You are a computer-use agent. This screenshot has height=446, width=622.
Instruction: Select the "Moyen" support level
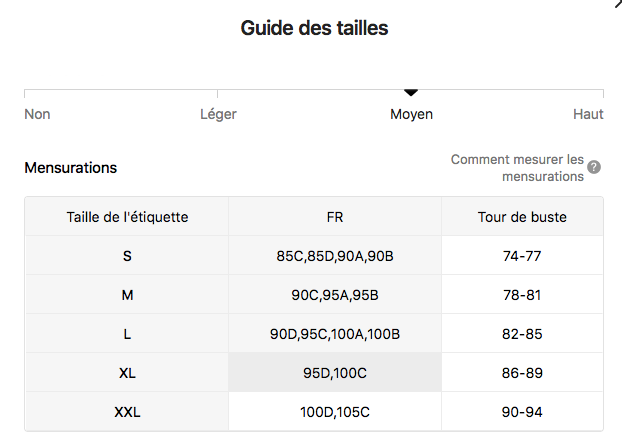(x=411, y=114)
